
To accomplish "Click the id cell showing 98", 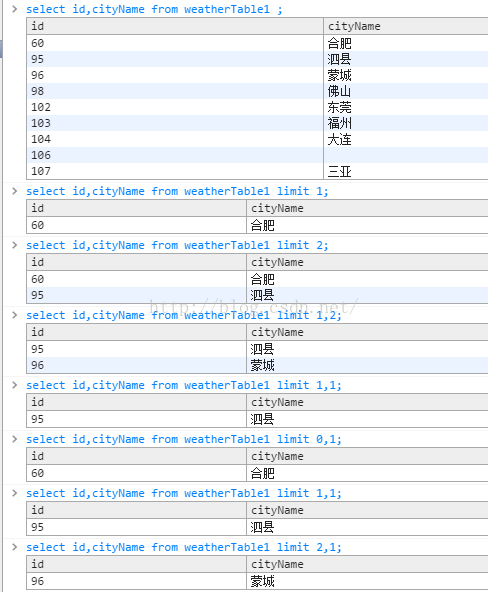I will click(175, 91).
